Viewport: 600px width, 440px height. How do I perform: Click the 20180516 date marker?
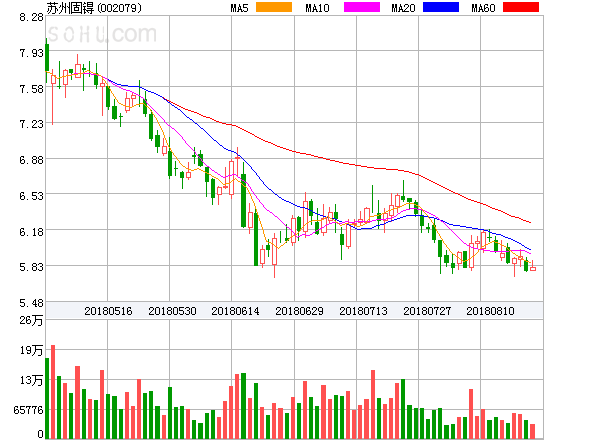(109, 311)
